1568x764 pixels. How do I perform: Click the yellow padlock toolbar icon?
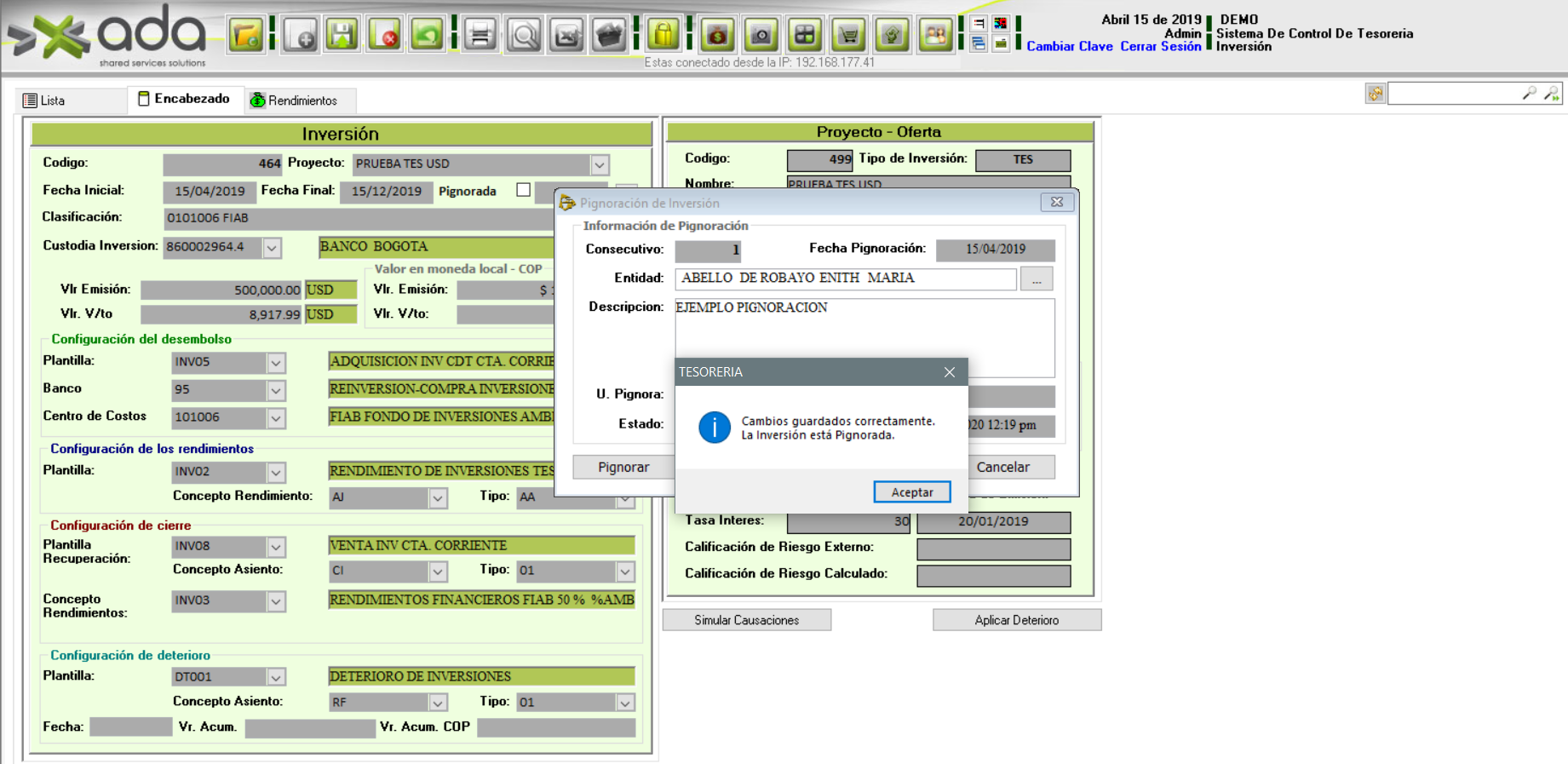[663, 35]
